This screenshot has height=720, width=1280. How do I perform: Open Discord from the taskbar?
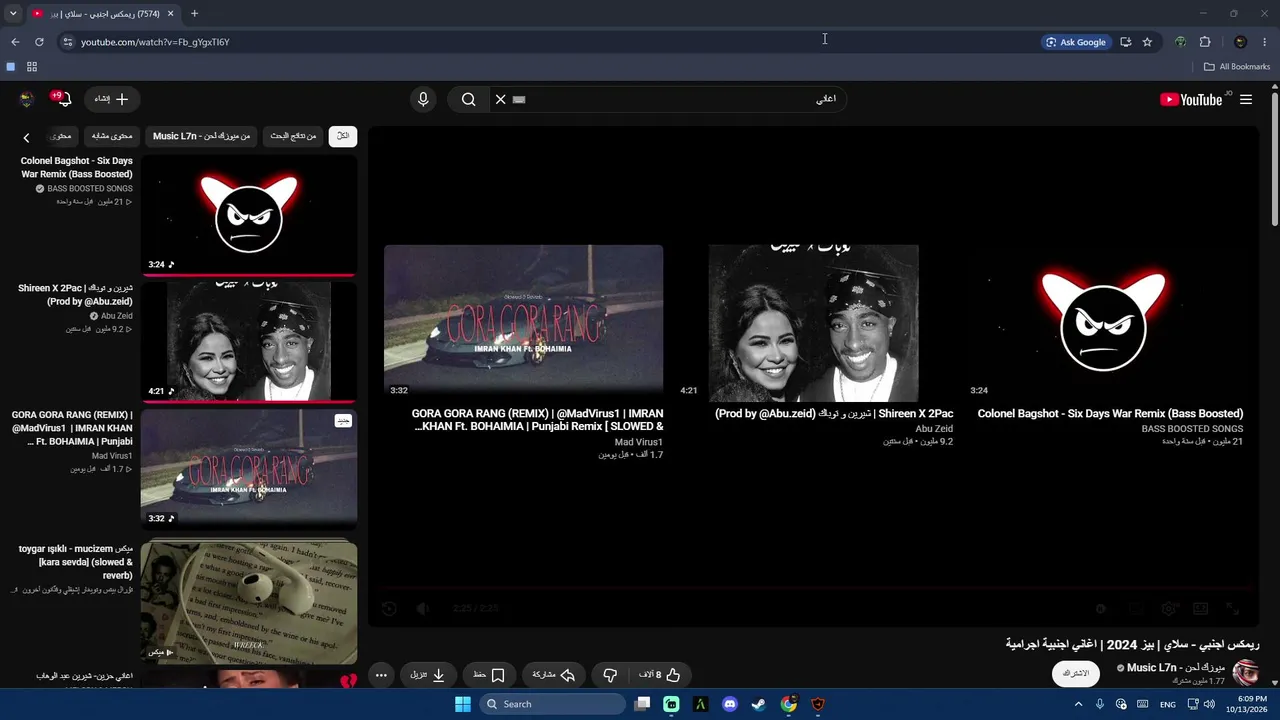pyautogui.click(x=730, y=704)
